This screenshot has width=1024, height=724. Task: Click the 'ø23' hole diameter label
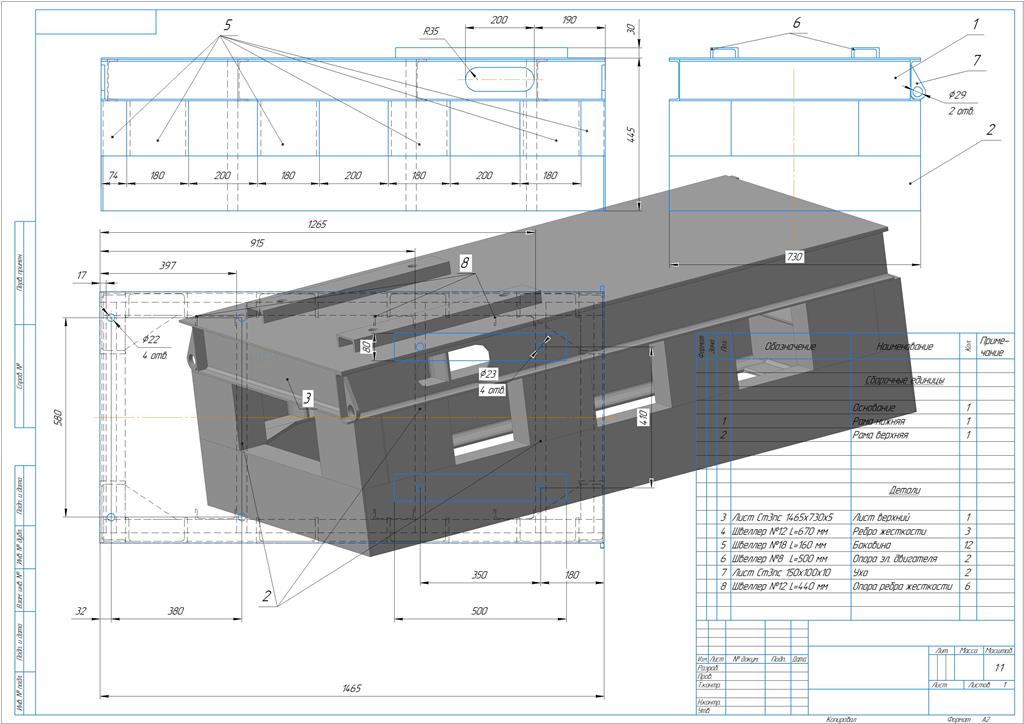click(x=488, y=374)
